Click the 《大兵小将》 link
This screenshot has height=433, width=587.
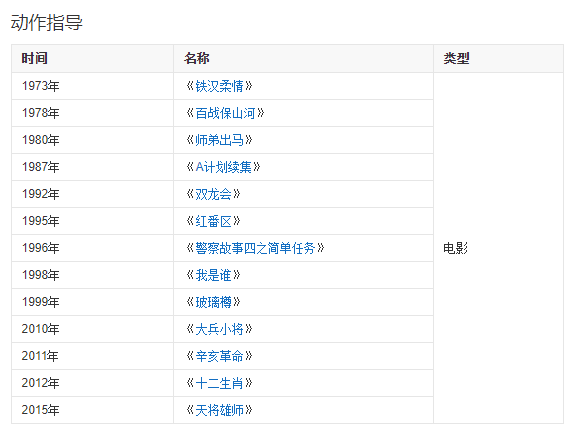tap(219, 329)
